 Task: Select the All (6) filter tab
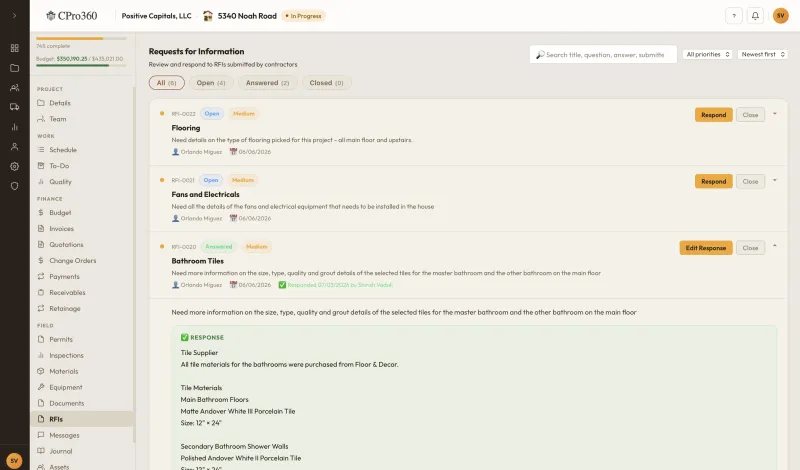(166, 83)
